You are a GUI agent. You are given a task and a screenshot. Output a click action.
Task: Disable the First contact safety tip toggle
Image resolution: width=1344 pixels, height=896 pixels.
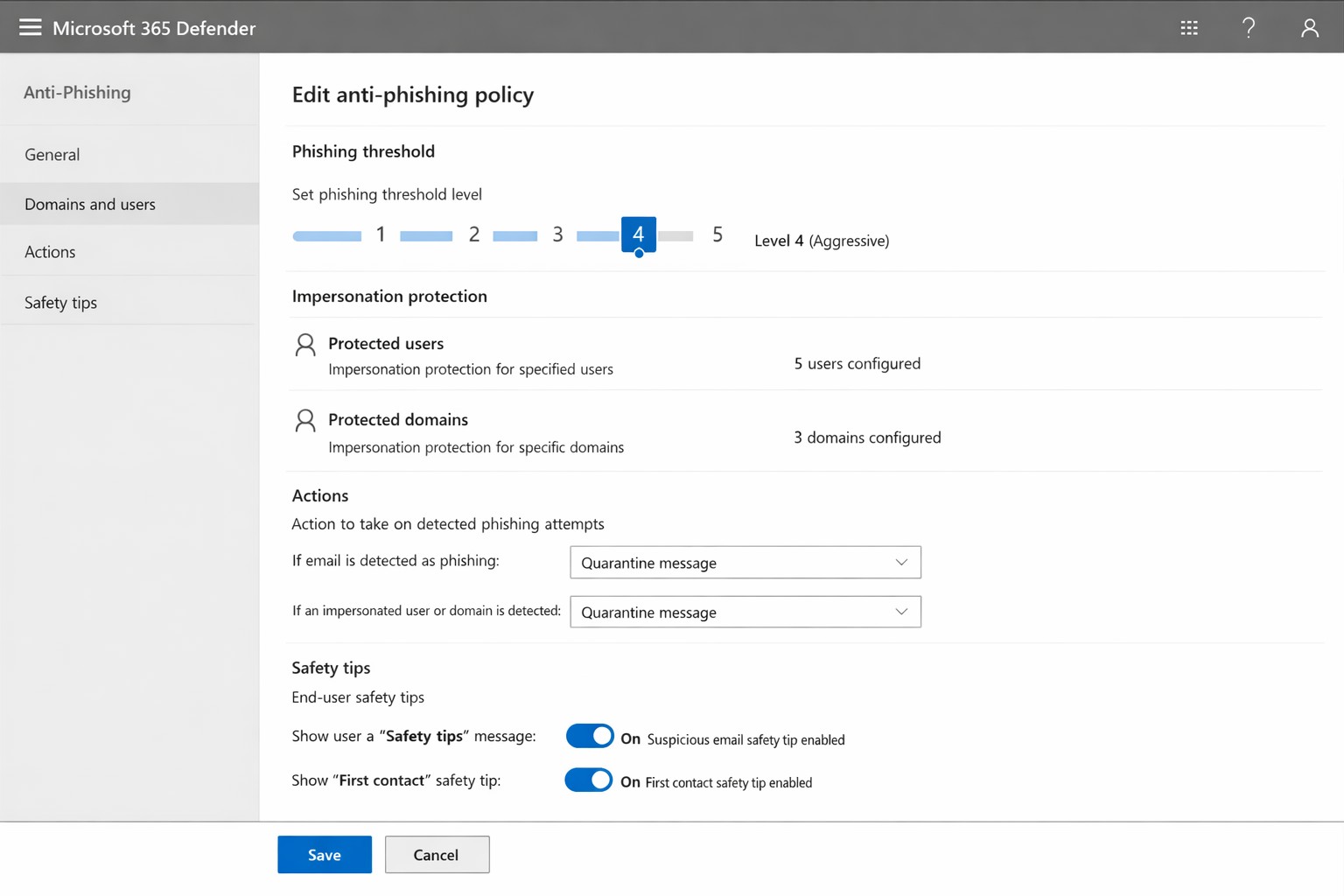click(x=589, y=780)
